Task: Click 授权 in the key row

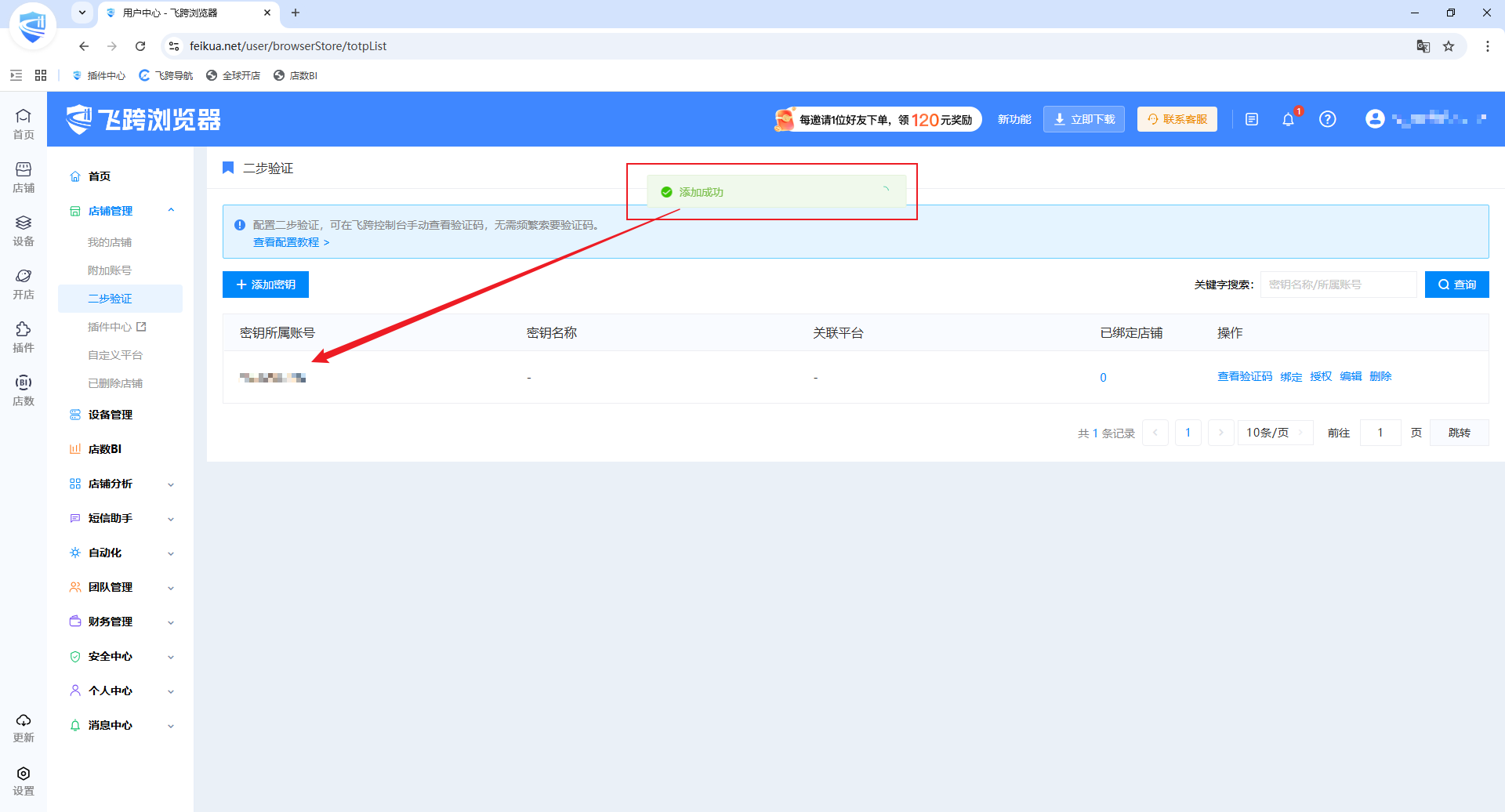Action: click(x=1321, y=377)
